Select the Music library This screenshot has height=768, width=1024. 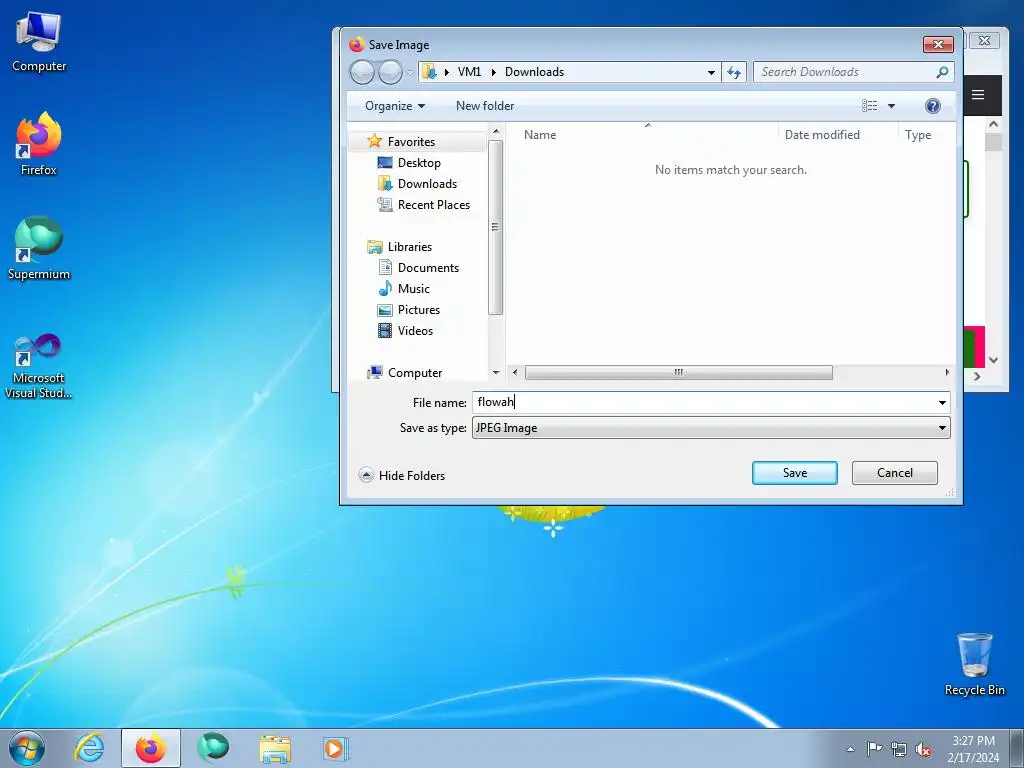coord(413,289)
